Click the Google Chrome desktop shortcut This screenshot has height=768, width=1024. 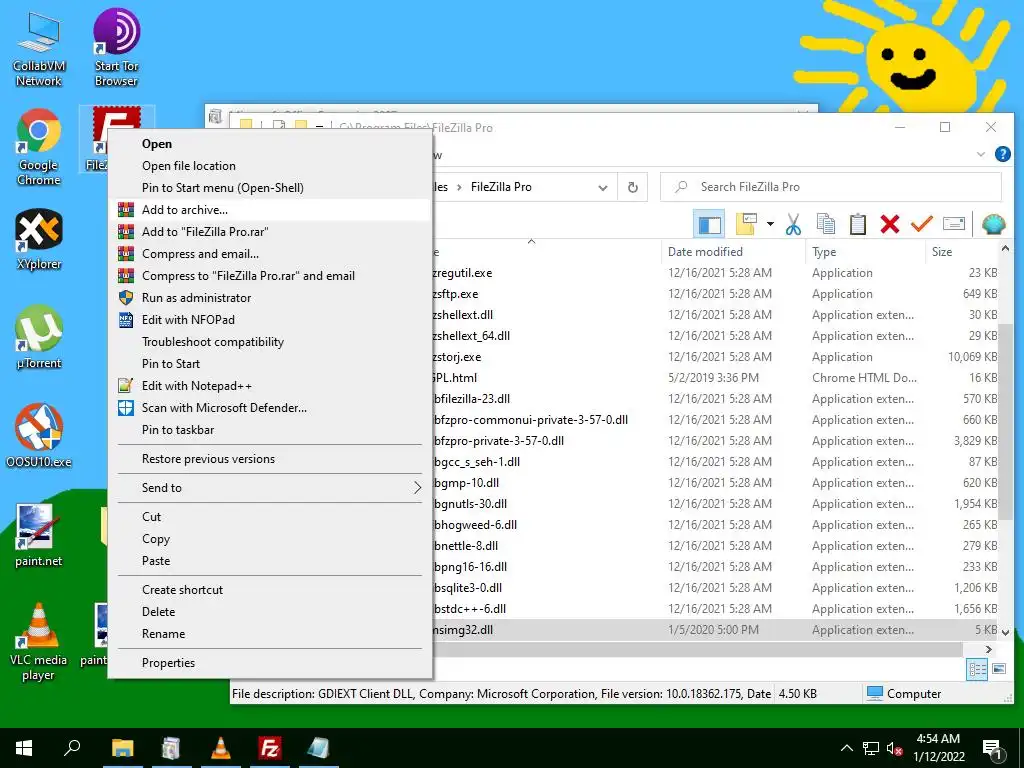click(39, 148)
